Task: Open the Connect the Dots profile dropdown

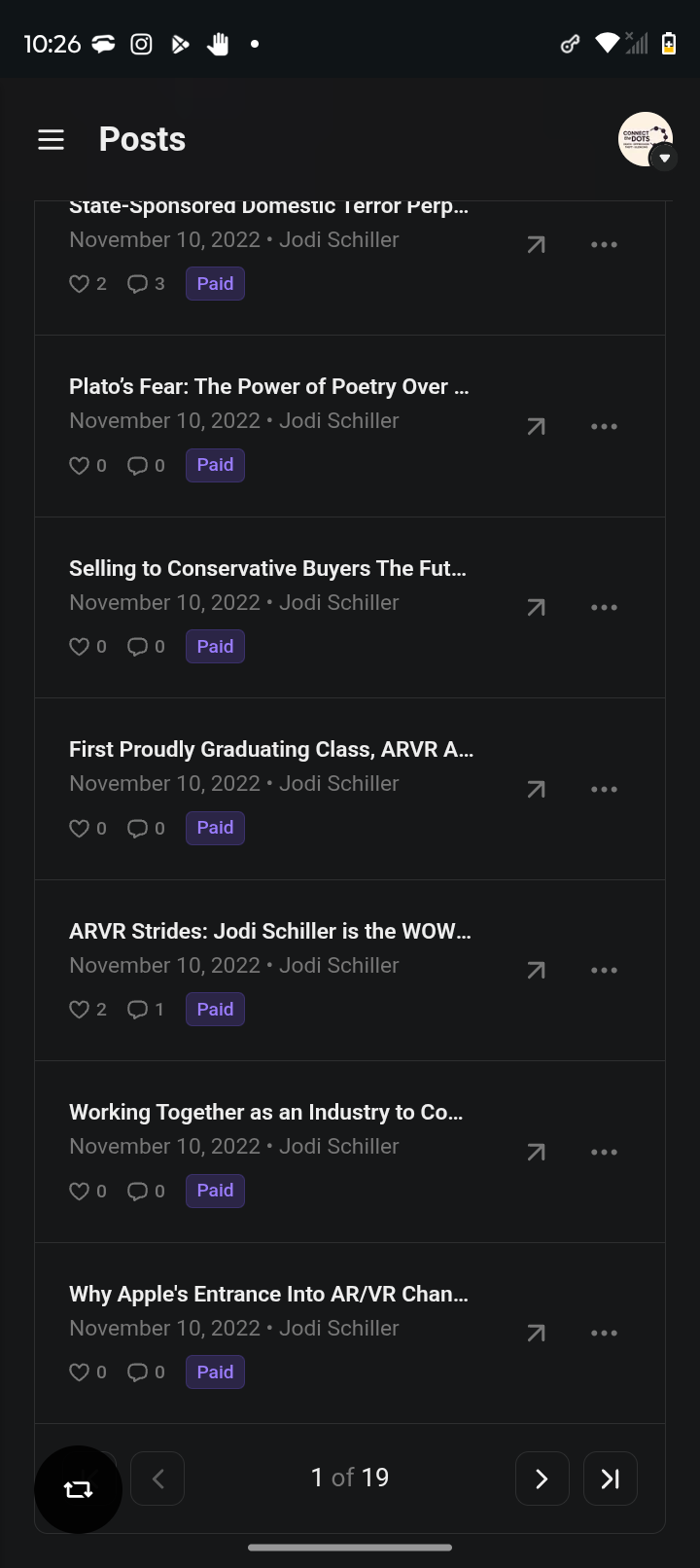Action: pyautogui.click(x=647, y=140)
